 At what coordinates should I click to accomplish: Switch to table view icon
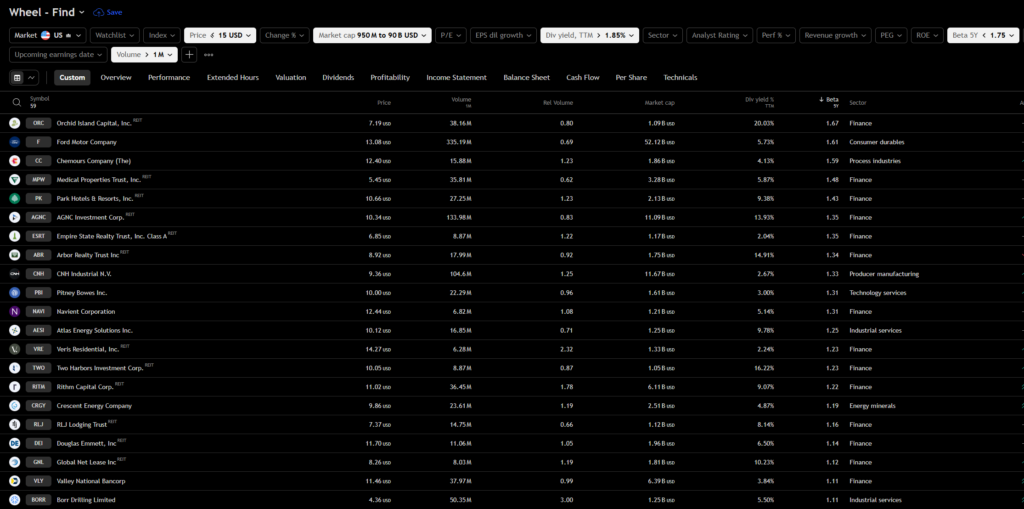[18, 78]
